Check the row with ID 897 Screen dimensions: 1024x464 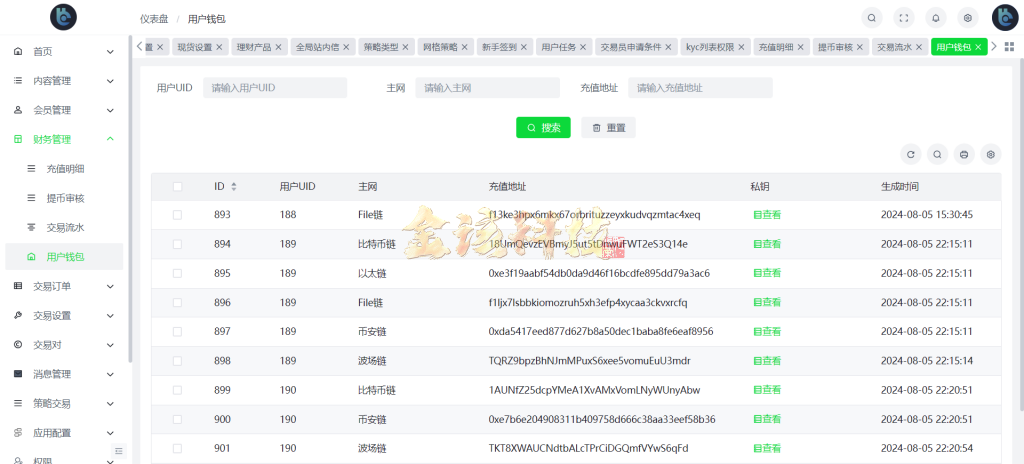(178, 331)
